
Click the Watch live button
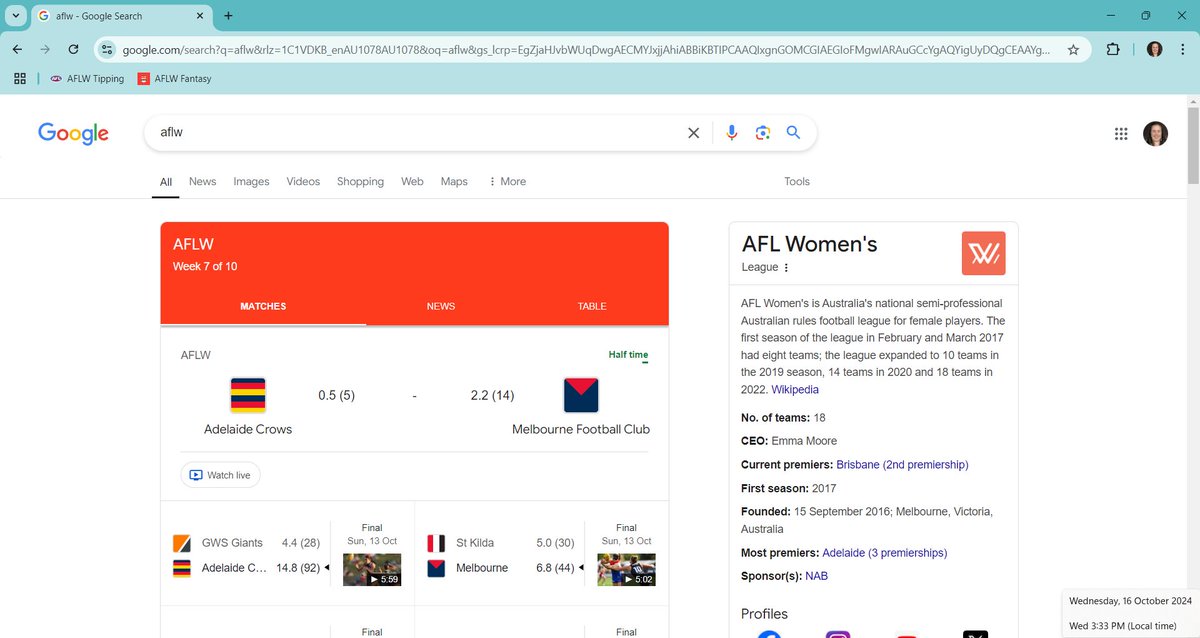click(221, 475)
